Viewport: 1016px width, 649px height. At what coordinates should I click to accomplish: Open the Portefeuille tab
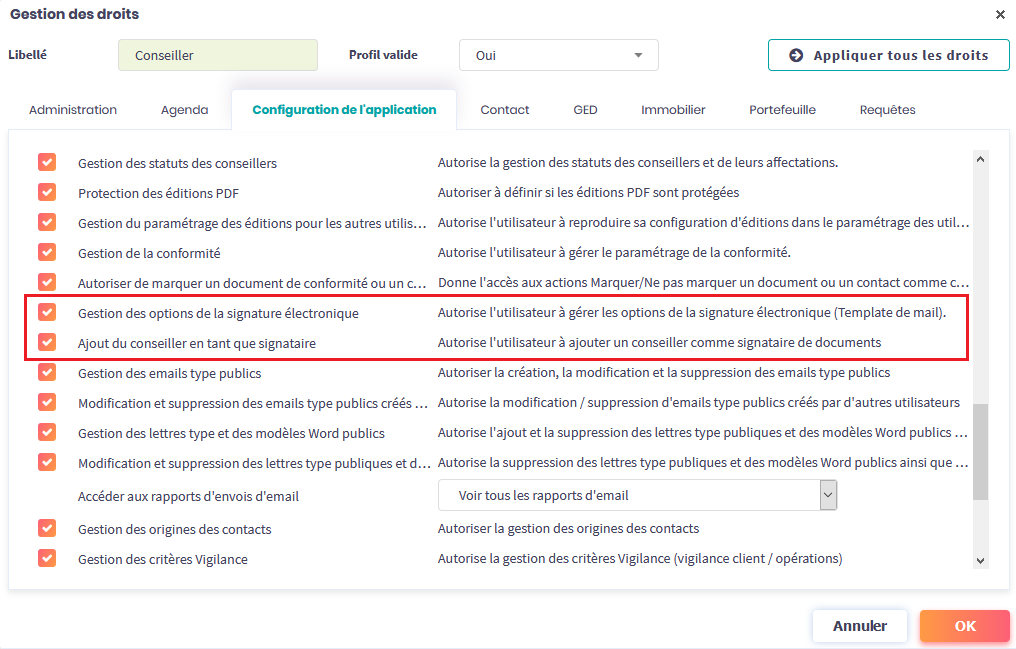782,110
